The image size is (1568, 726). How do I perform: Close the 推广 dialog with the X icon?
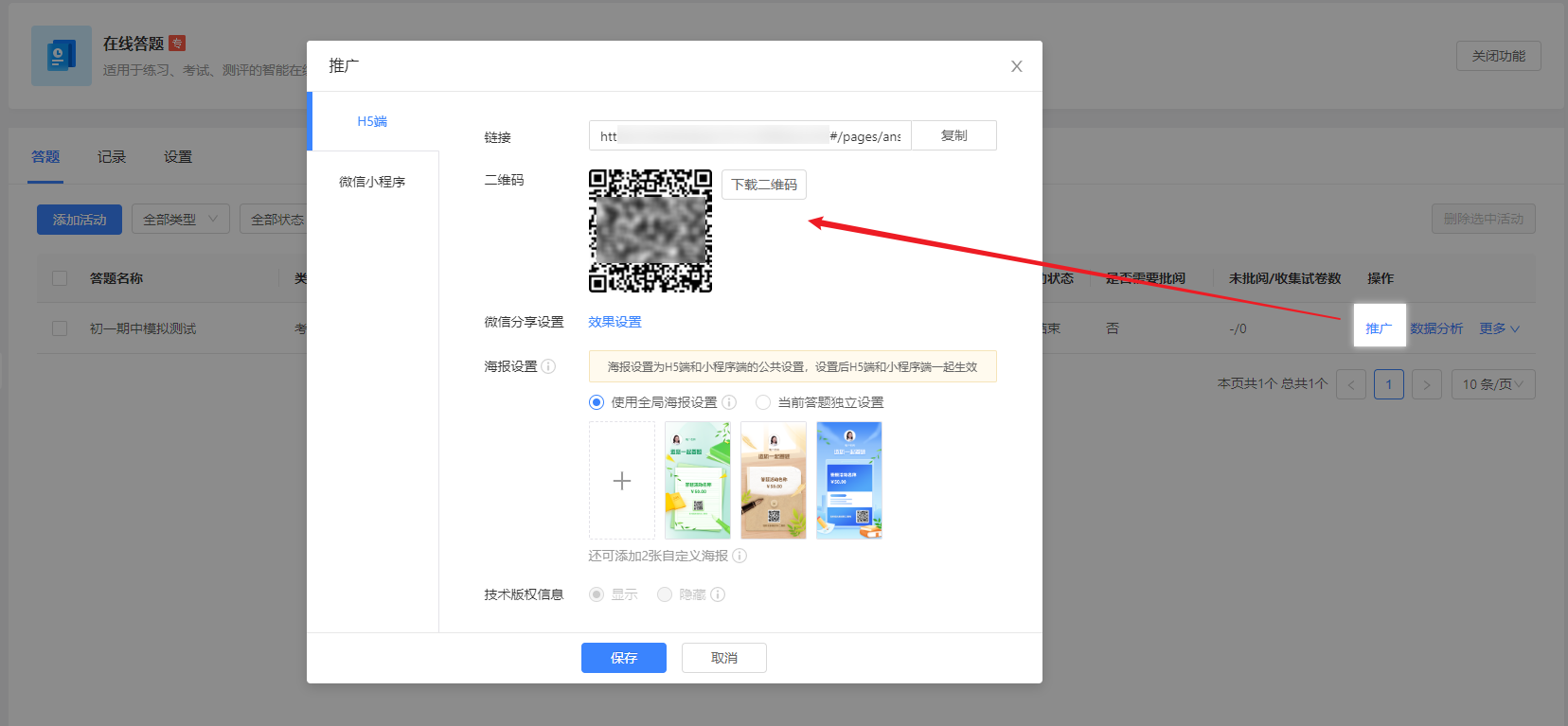coord(1016,66)
